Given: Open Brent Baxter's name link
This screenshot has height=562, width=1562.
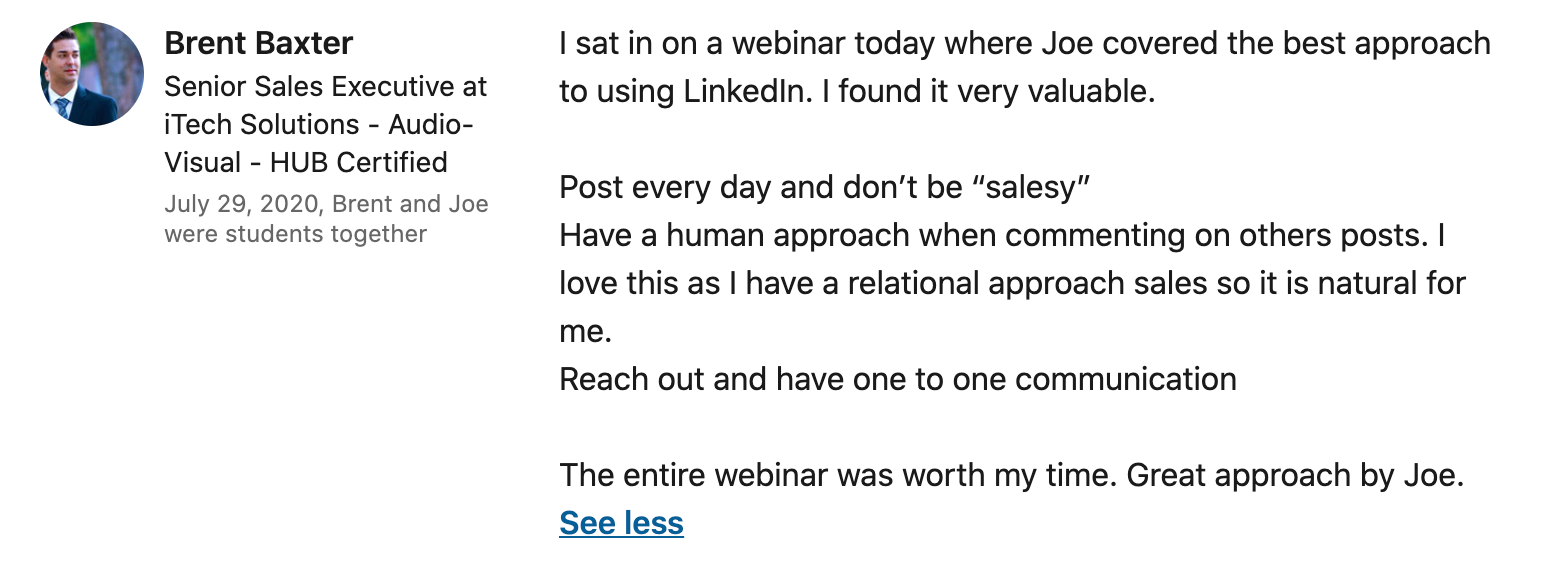Looking at the screenshot, I should pos(258,43).
